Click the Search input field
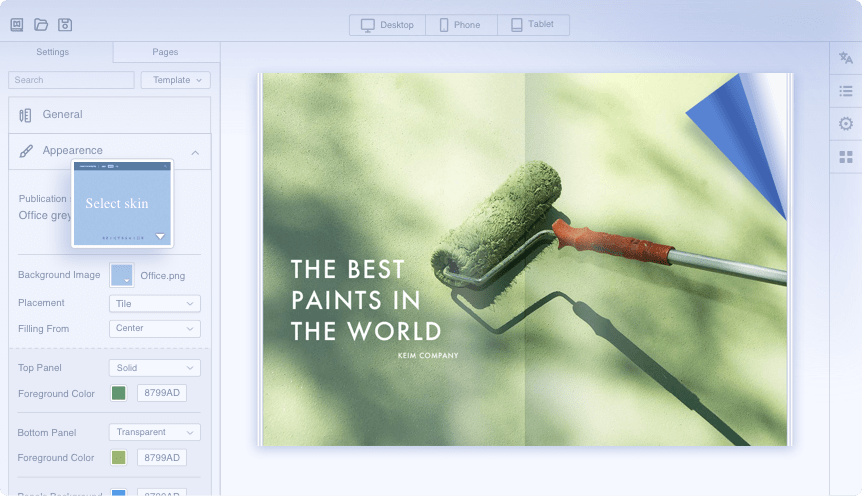Viewport: 862px width, 496px height. tap(71, 80)
